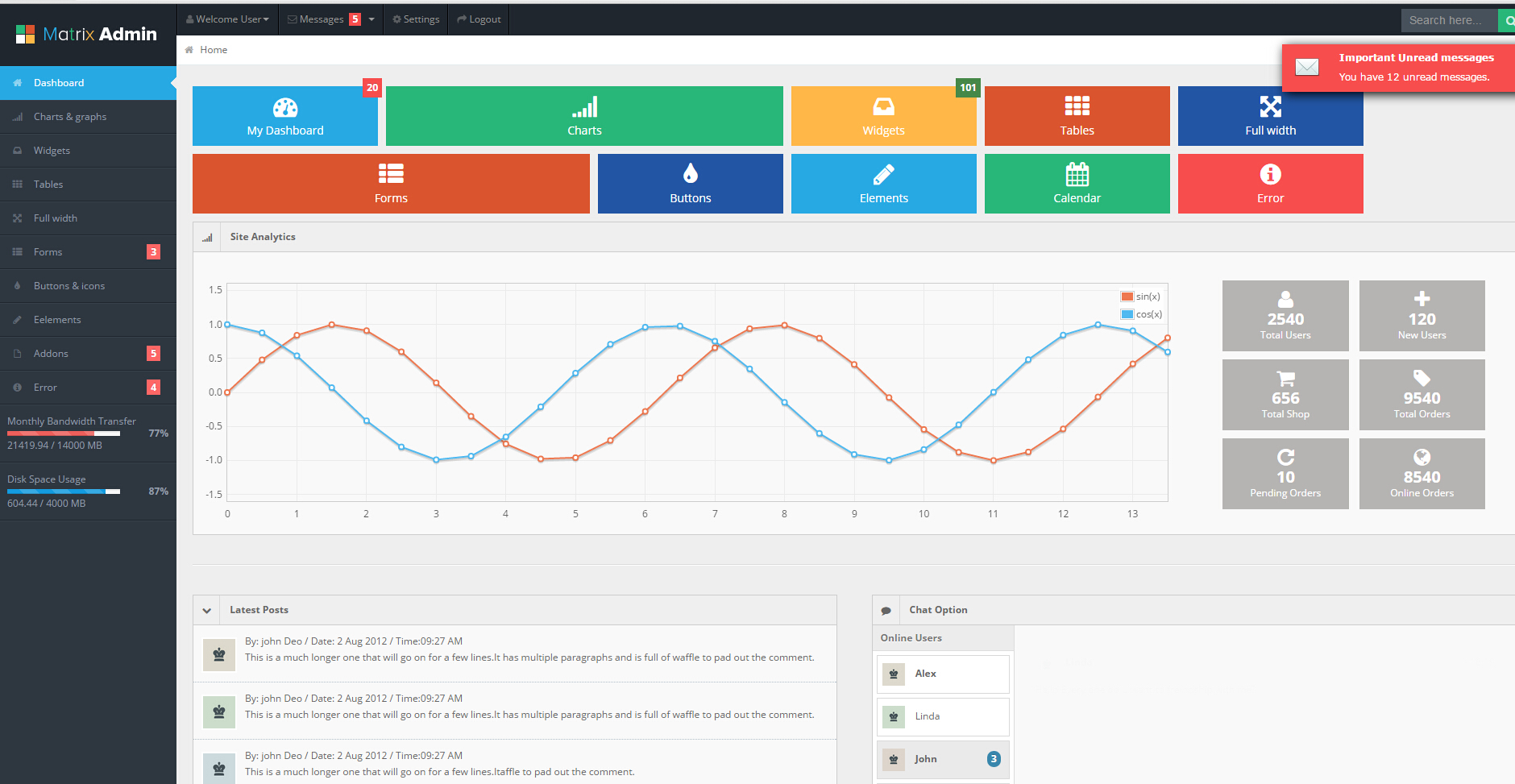Screen dimensions: 1515x784
Task: Click the Home breadcrumb icon
Action: point(189,50)
